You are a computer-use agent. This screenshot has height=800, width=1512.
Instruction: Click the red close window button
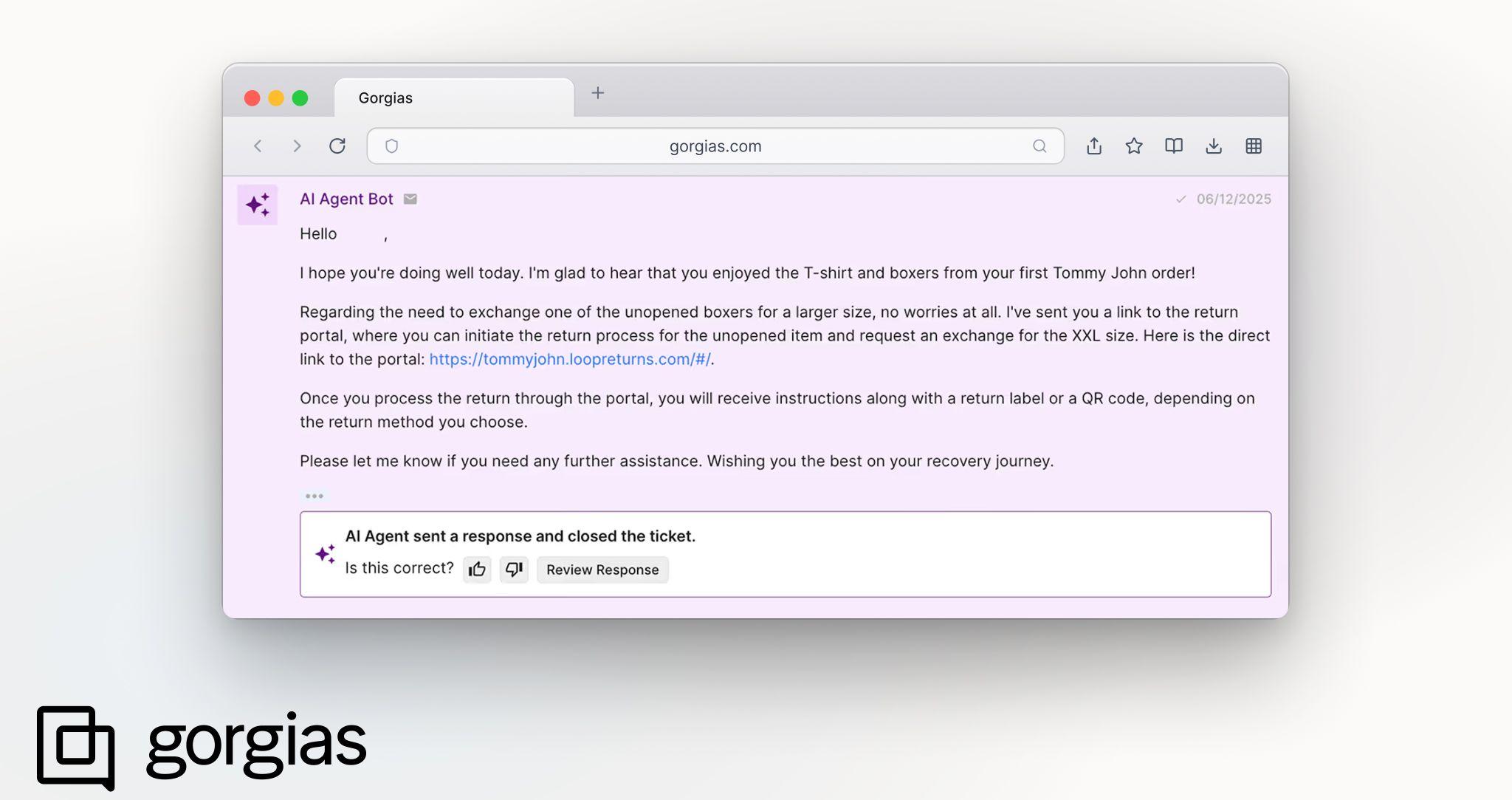[252, 98]
